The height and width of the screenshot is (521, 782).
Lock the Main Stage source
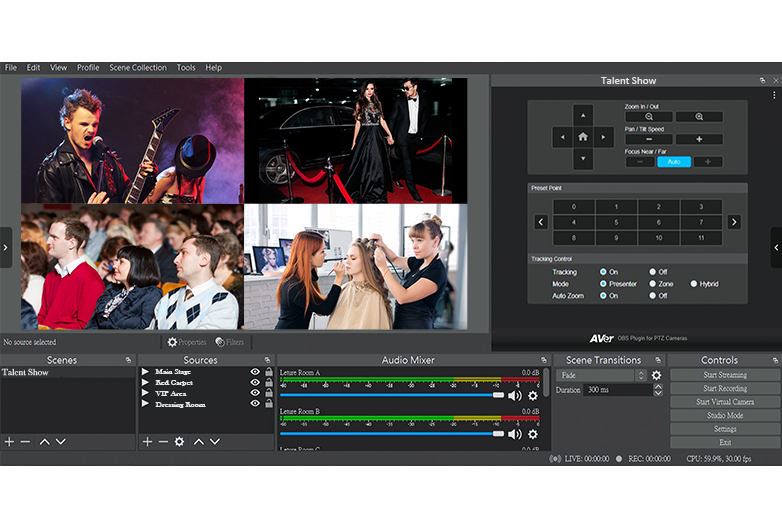coord(269,372)
